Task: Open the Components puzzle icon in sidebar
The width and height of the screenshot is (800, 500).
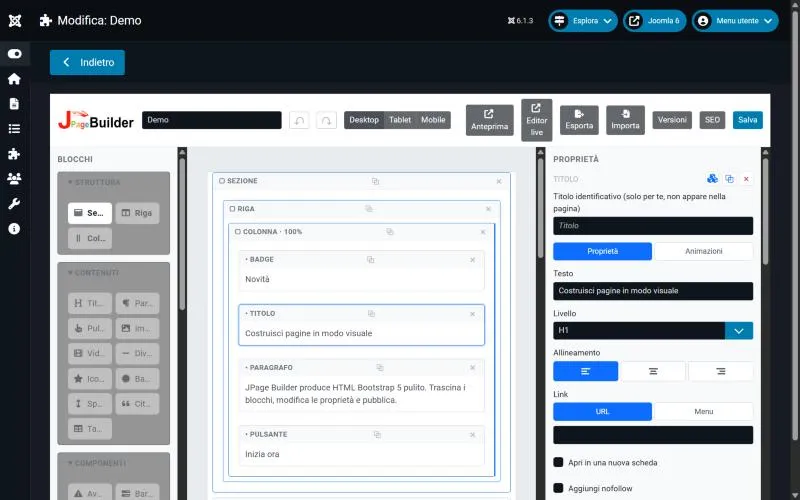Action: click(14, 154)
